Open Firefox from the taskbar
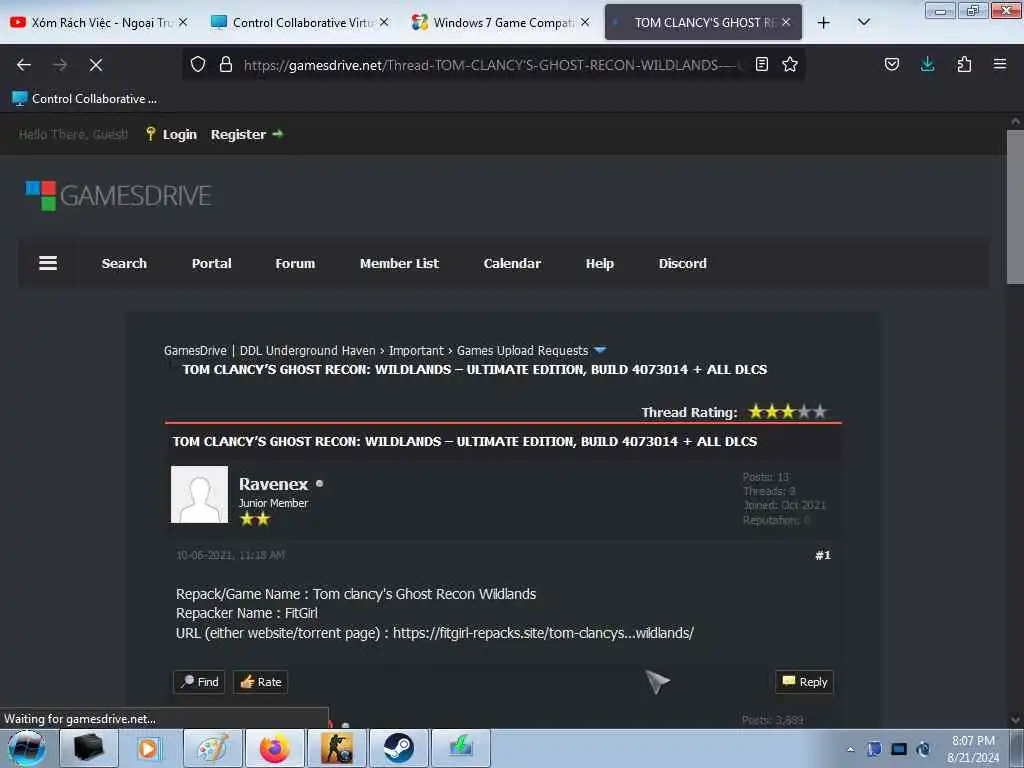Viewport: 1024px width, 768px height. 275,748
